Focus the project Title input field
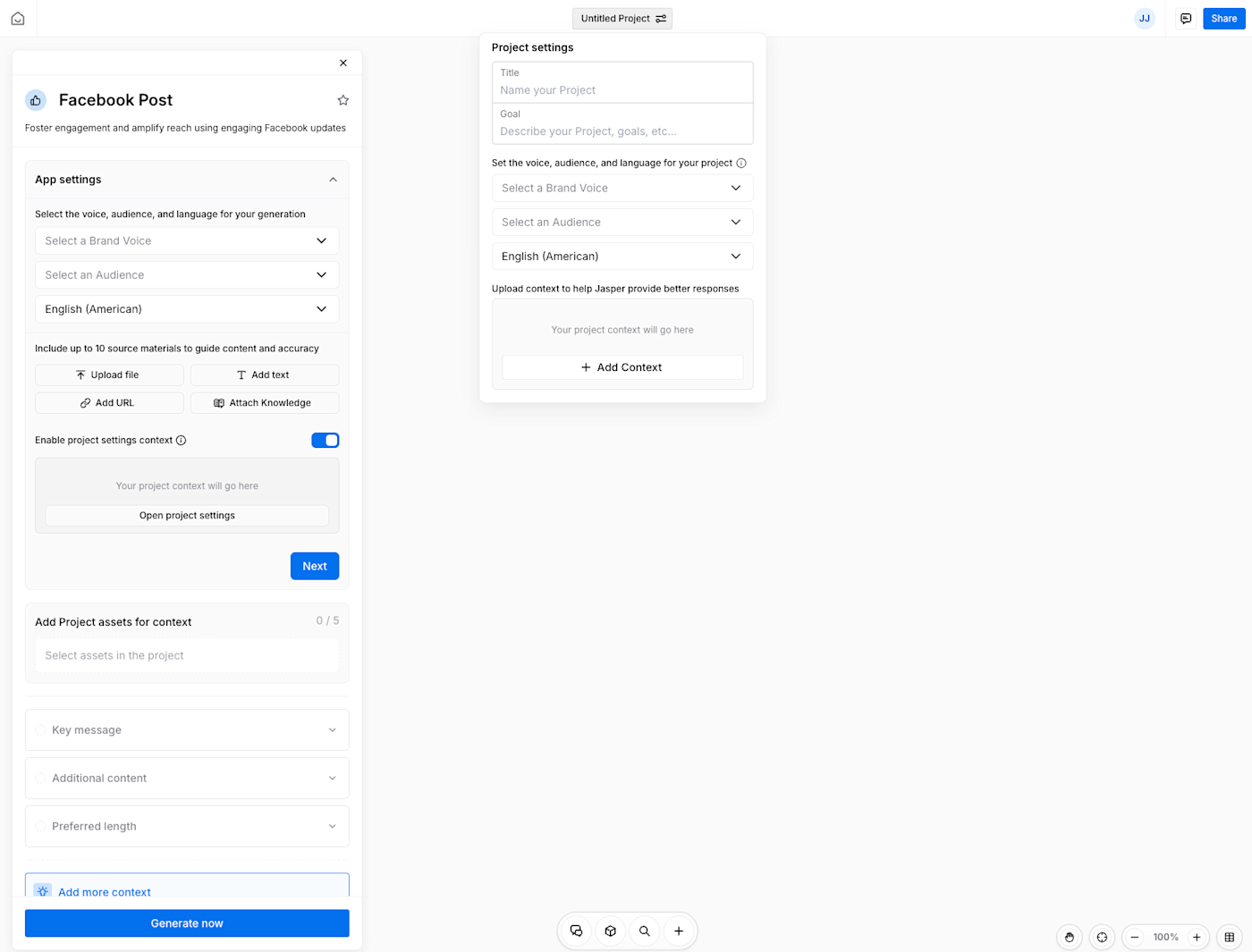Screen dimensions: 1252x952 click(x=622, y=82)
